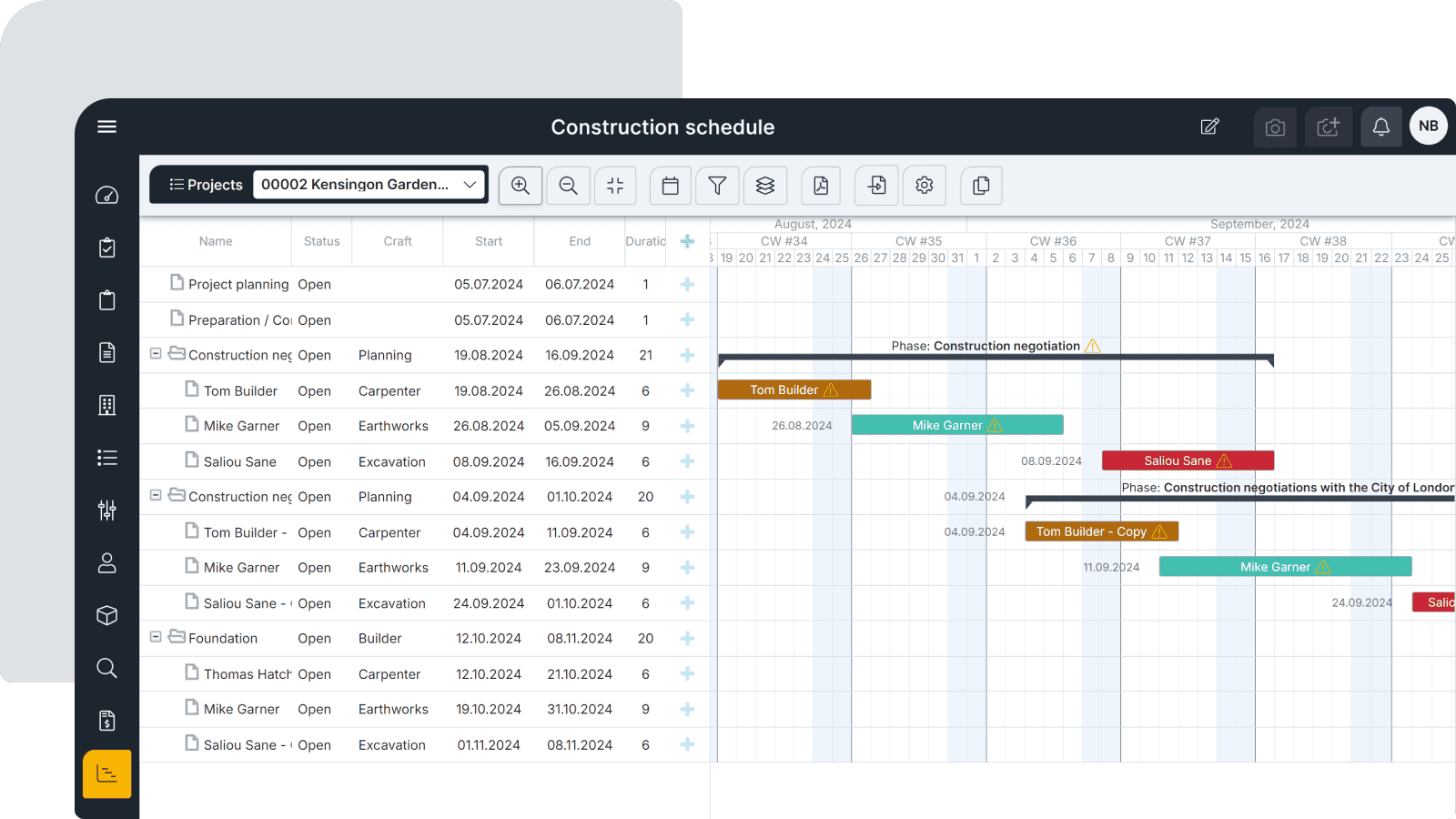Viewport: 1456px width, 819px height.
Task: Collapse the Foundation group
Action: [x=156, y=637]
